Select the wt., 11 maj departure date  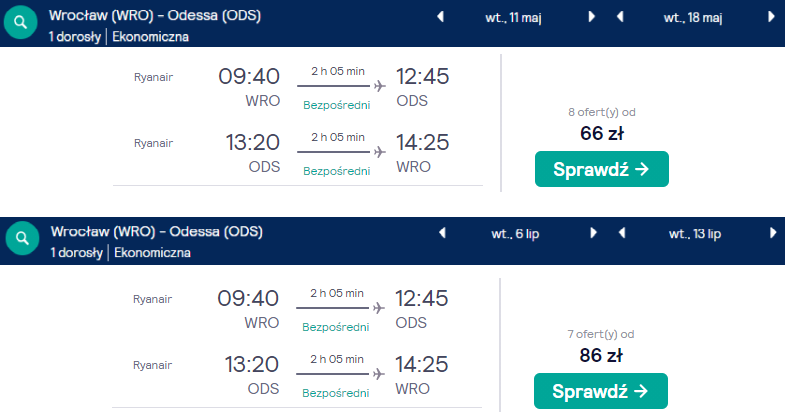point(513,18)
